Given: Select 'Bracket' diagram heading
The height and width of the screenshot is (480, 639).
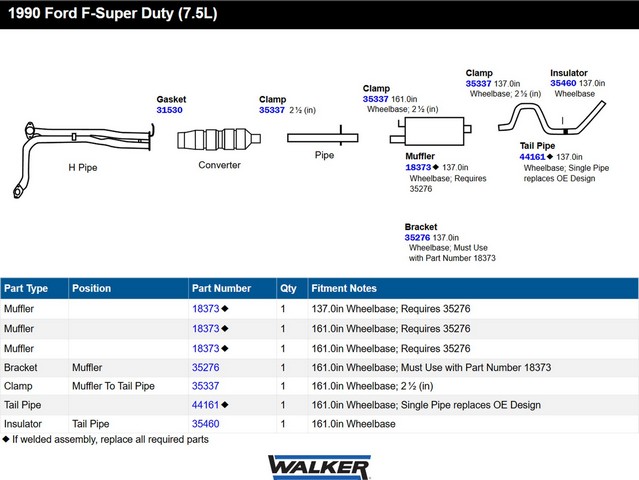Looking at the screenshot, I should 421,227.
